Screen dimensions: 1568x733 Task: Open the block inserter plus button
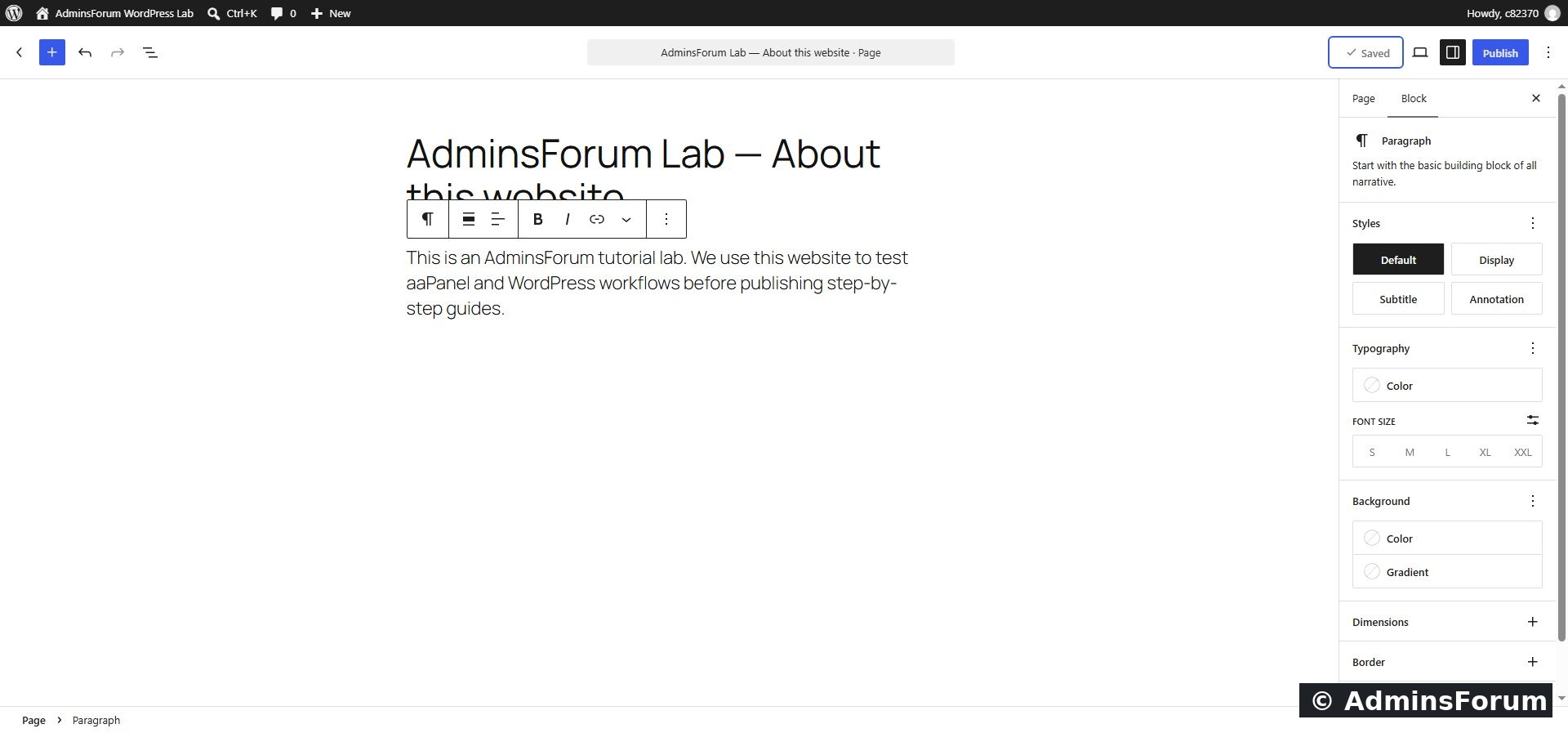pyautogui.click(x=52, y=52)
